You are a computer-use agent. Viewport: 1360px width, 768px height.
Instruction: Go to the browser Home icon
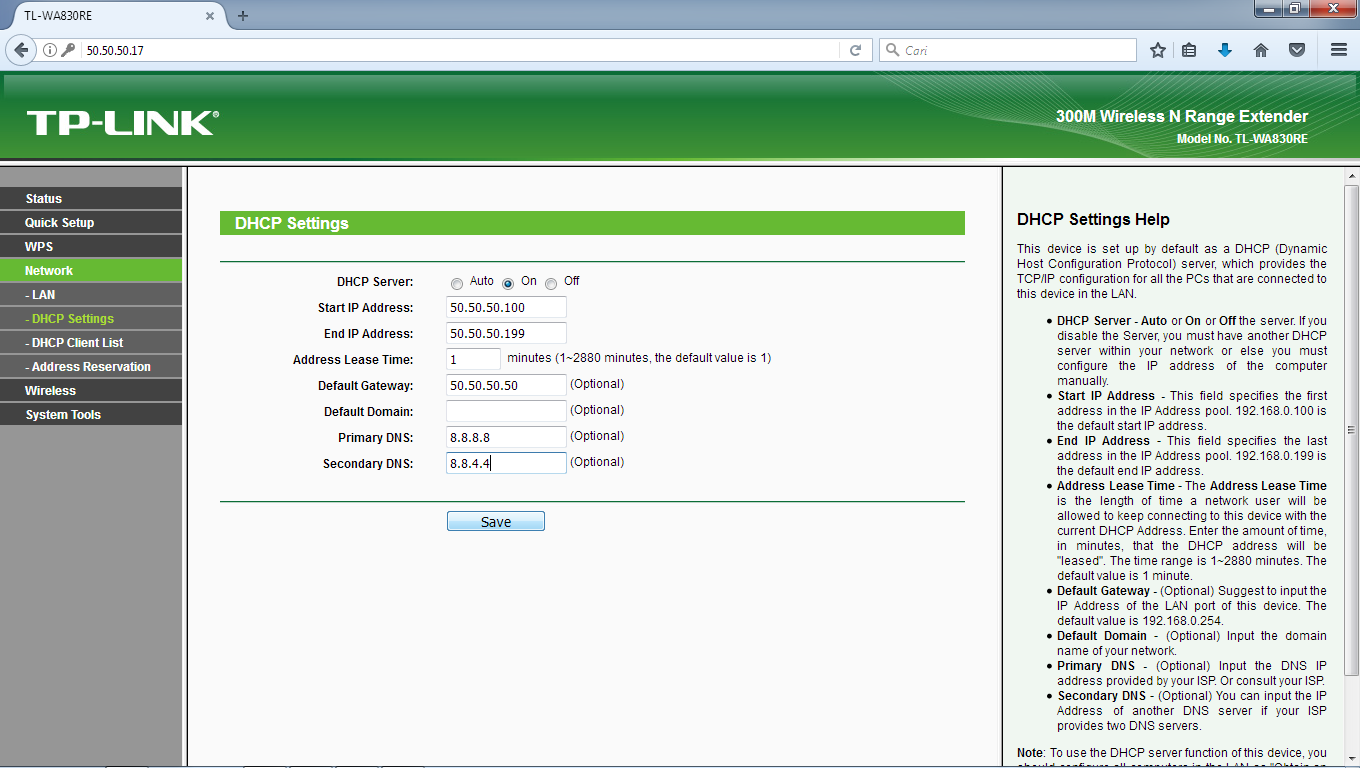click(1261, 50)
